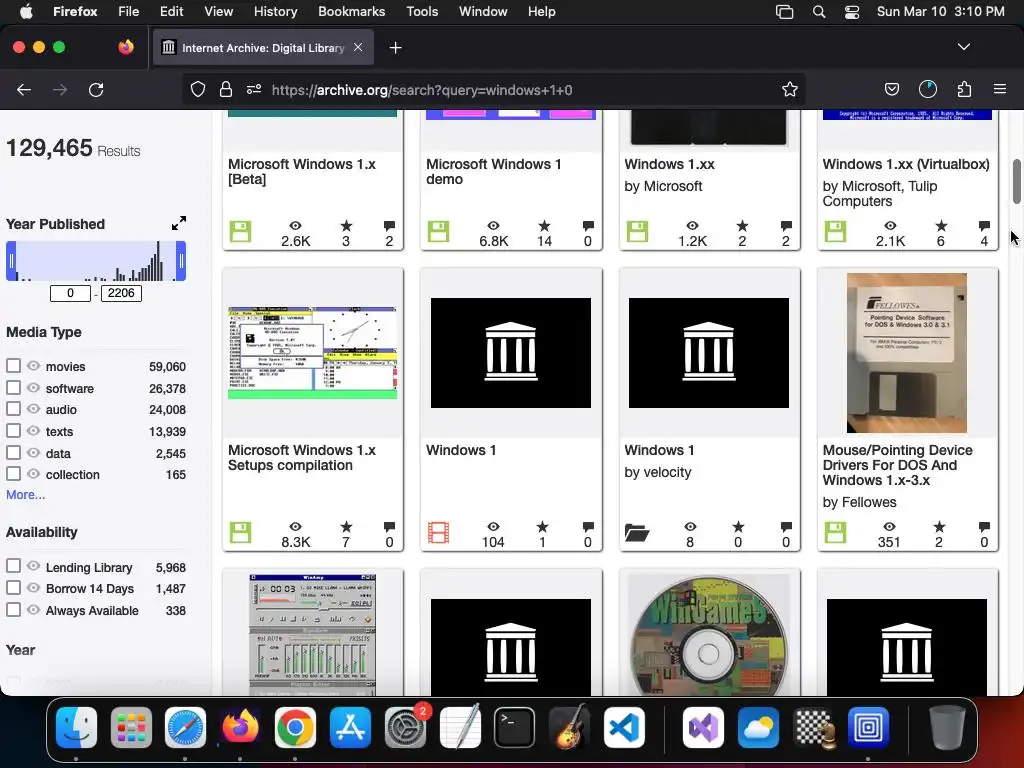Click software media icon on Windows 1.x Beta card

click(x=240, y=231)
